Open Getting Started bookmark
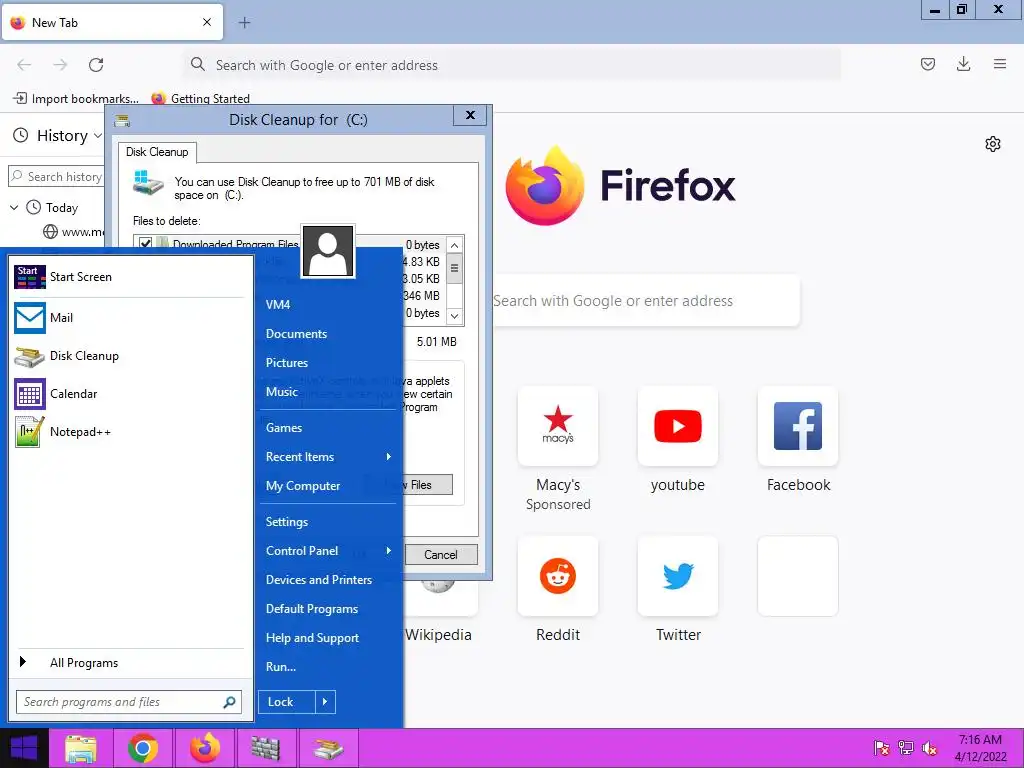The height and width of the screenshot is (768, 1024). (x=200, y=99)
